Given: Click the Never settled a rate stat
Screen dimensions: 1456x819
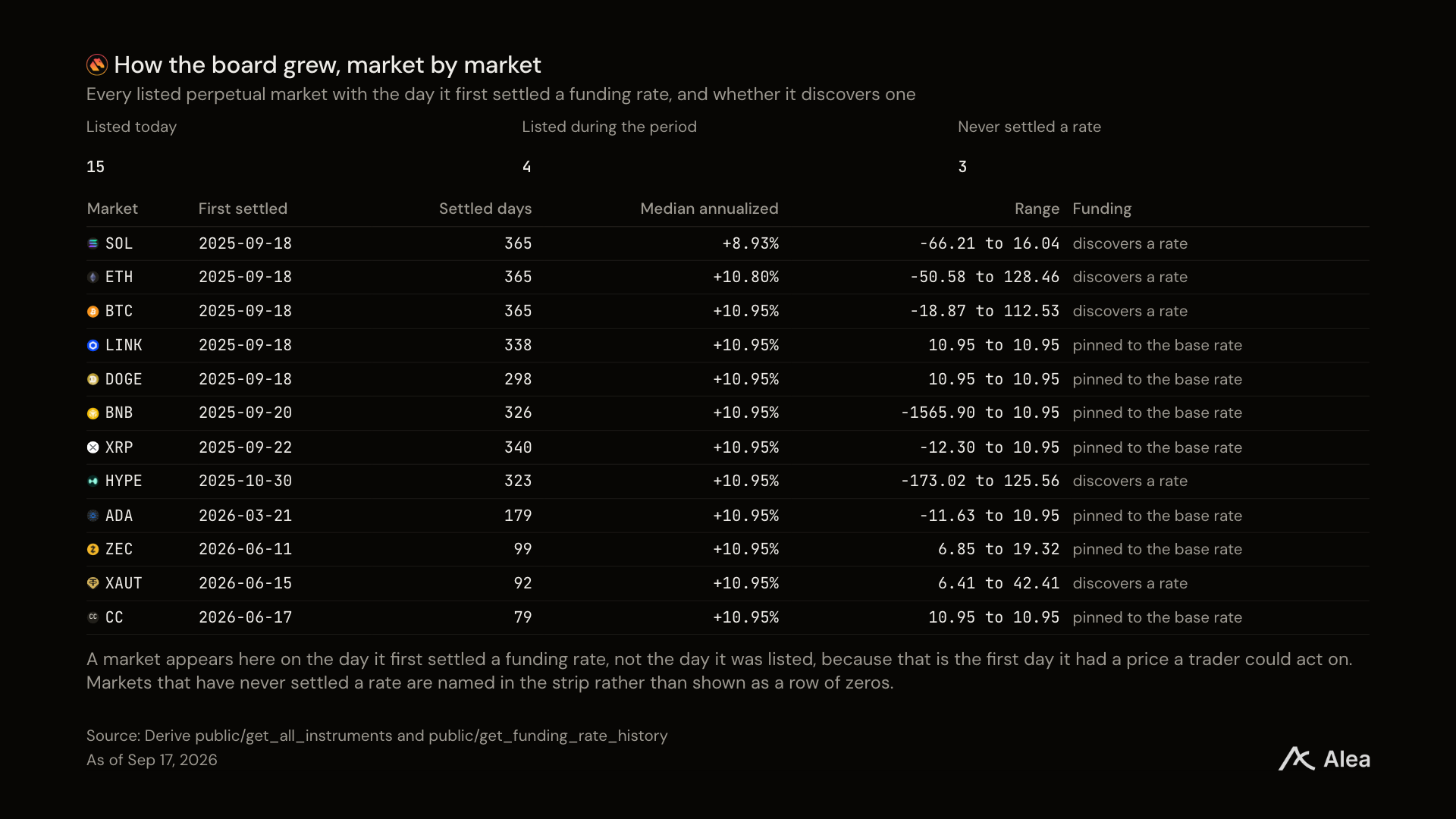Looking at the screenshot, I should click(x=1029, y=147).
